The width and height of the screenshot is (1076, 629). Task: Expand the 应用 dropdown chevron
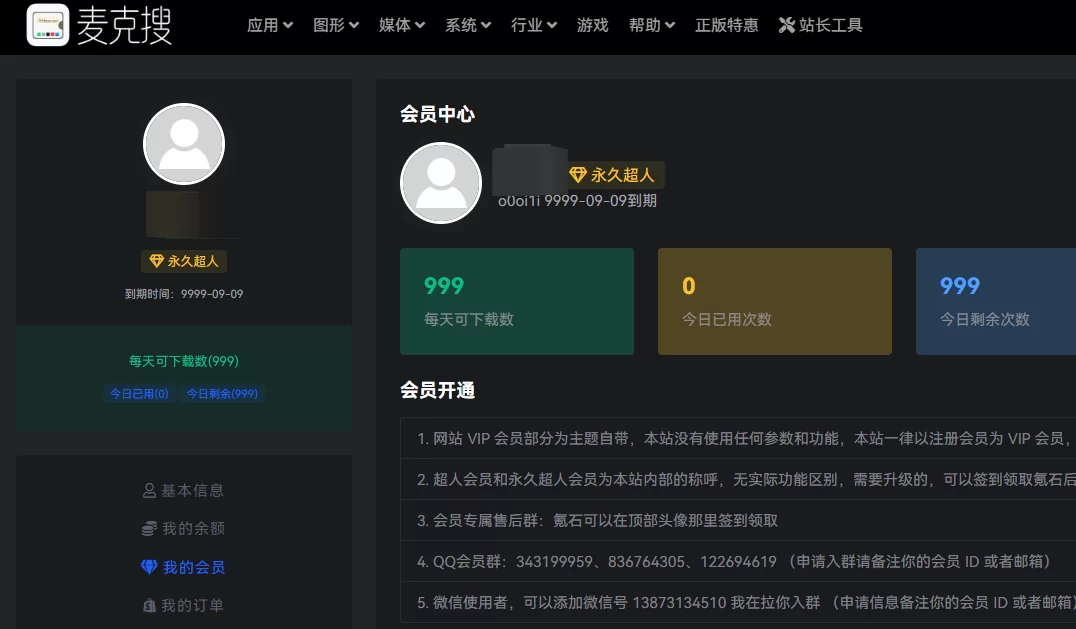click(288, 25)
